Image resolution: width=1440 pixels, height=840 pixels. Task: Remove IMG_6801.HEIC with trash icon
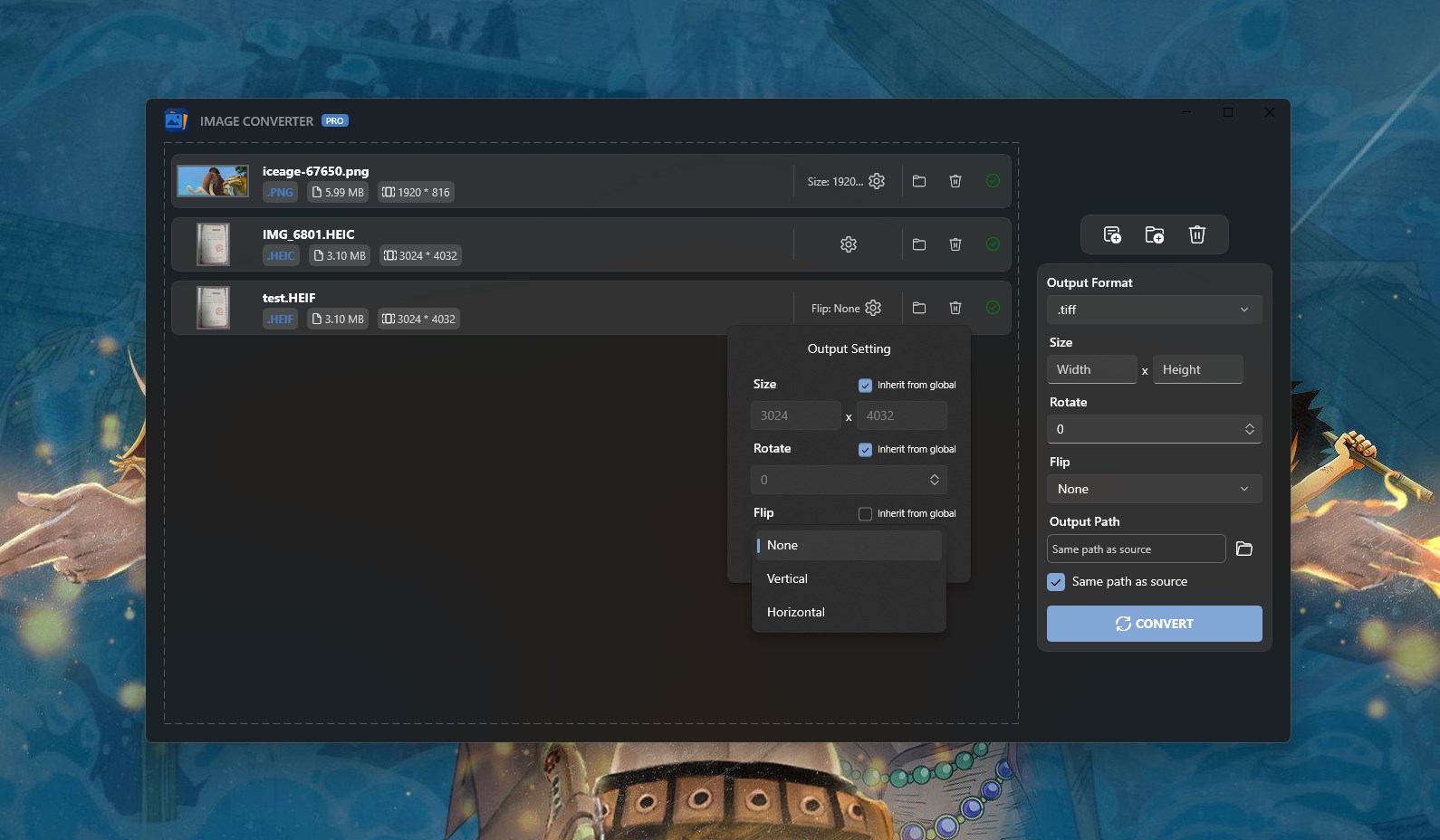(955, 244)
